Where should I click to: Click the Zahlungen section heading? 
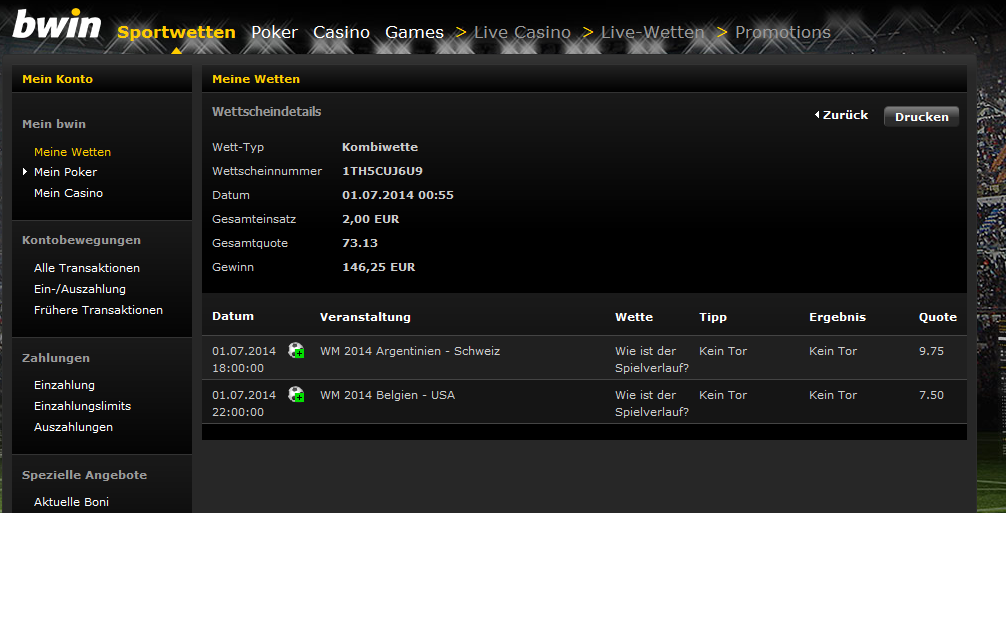point(56,358)
